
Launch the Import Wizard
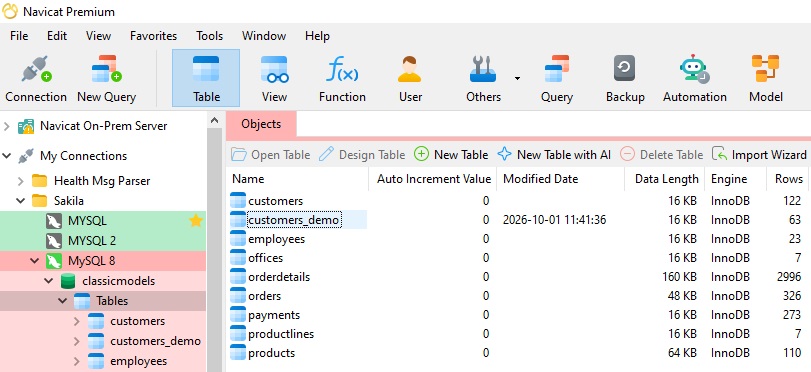pyautogui.click(x=759, y=154)
